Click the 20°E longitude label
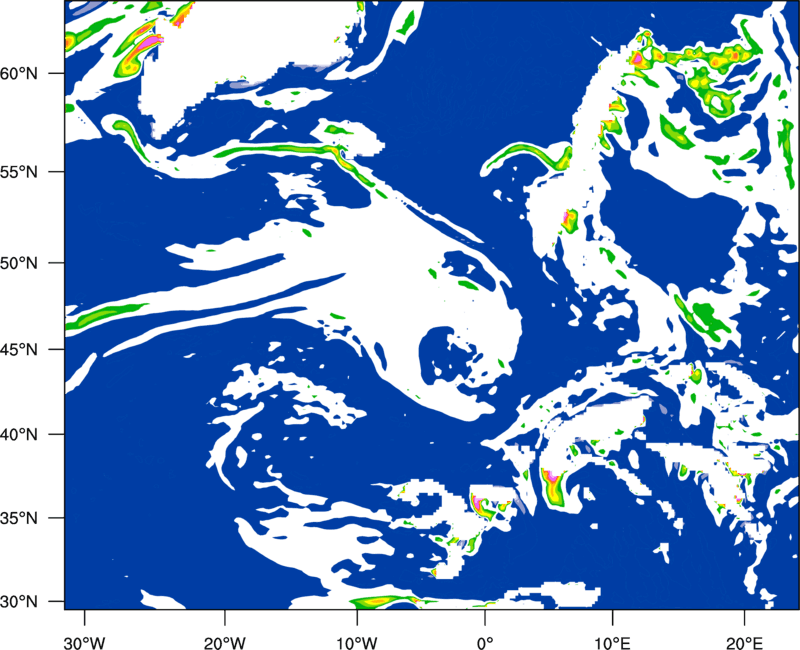 pyautogui.click(x=744, y=642)
